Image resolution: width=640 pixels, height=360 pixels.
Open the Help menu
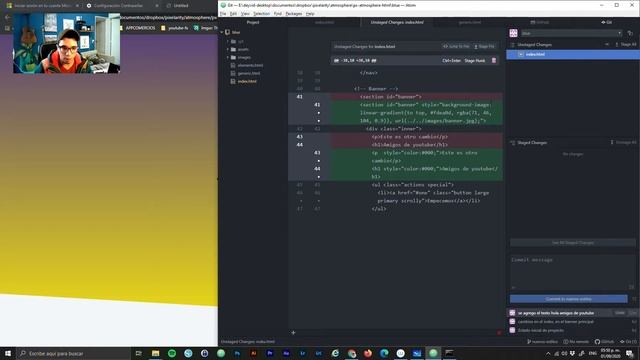tap(310, 13)
